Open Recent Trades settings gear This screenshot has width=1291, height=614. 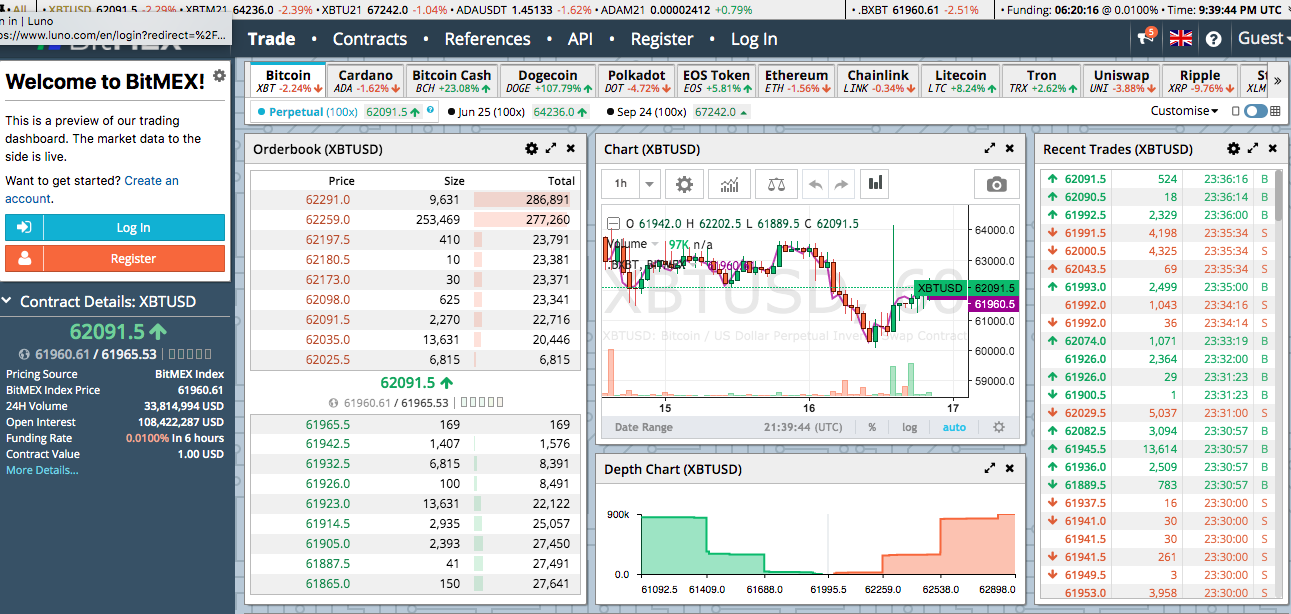coord(1232,149)
